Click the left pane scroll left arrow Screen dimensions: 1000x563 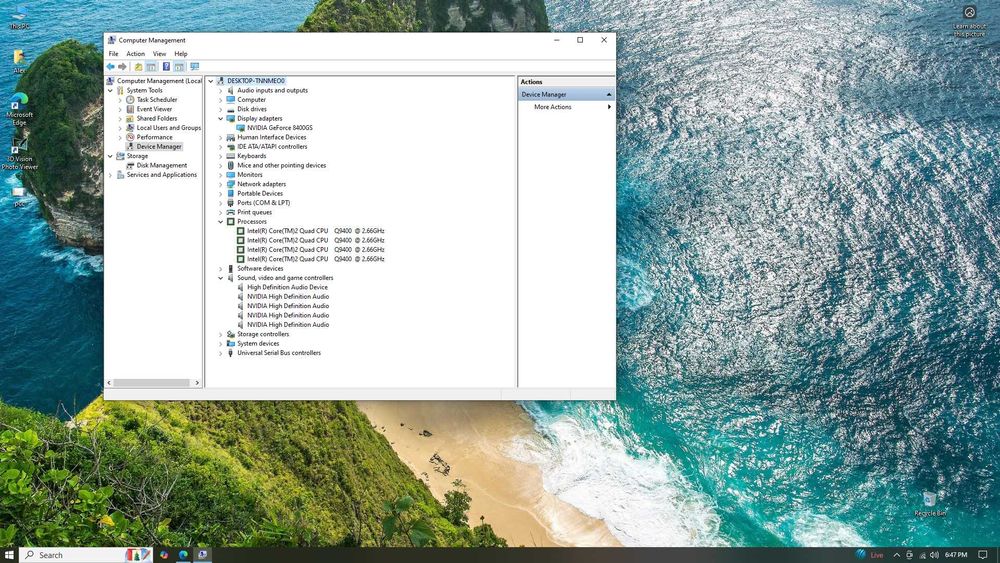(x=109, y=383)
